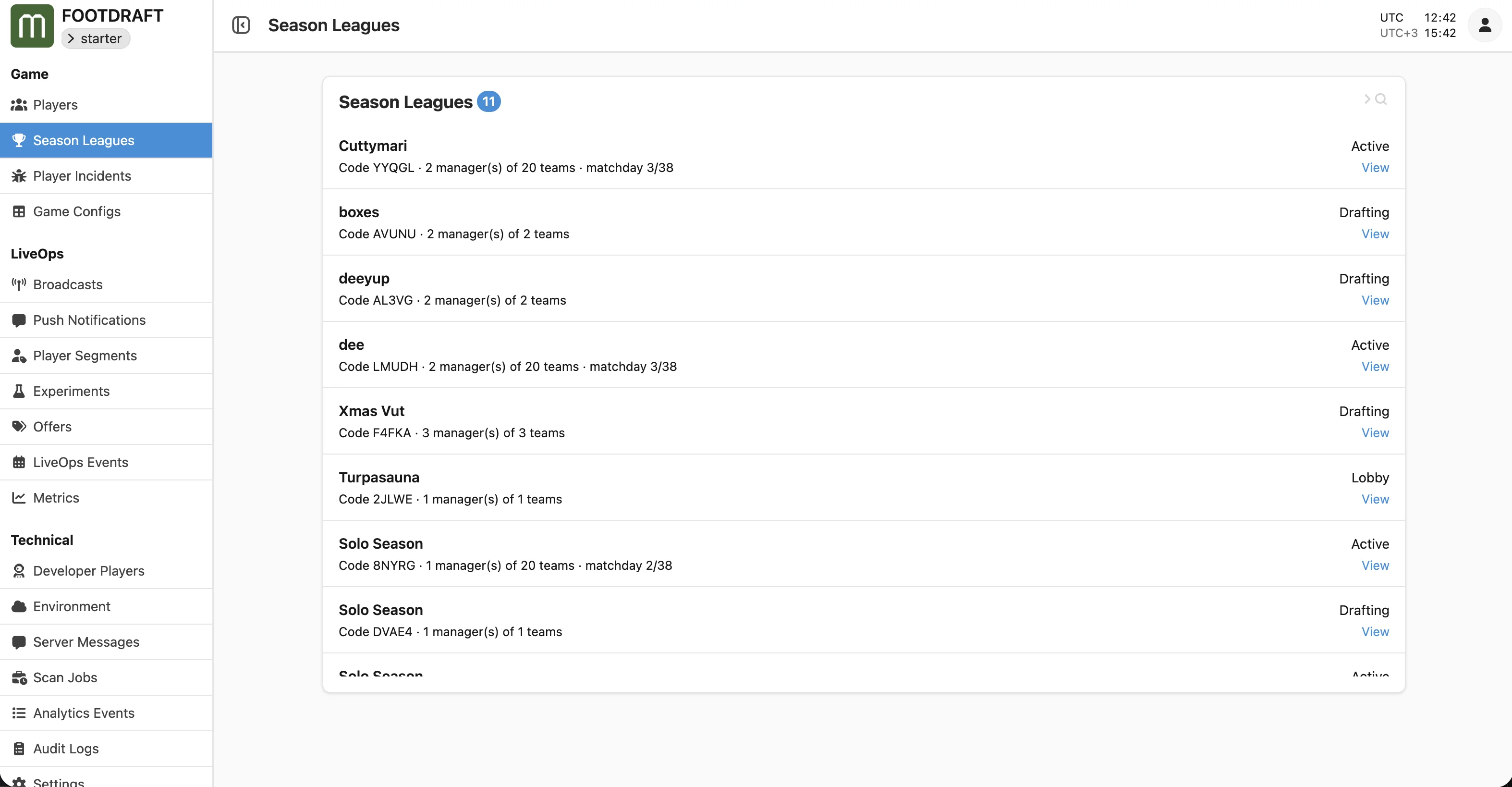Select the Season Leagues trophy icon
The width and height of the screenshot is (1512, 787).
coord(19,140)
